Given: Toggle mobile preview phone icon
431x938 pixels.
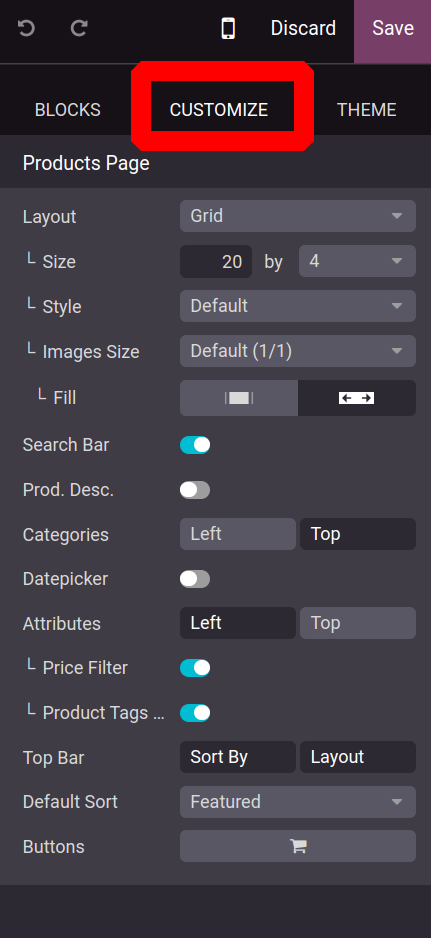Looking at the screenshot, I should click(x=228, y=28).
